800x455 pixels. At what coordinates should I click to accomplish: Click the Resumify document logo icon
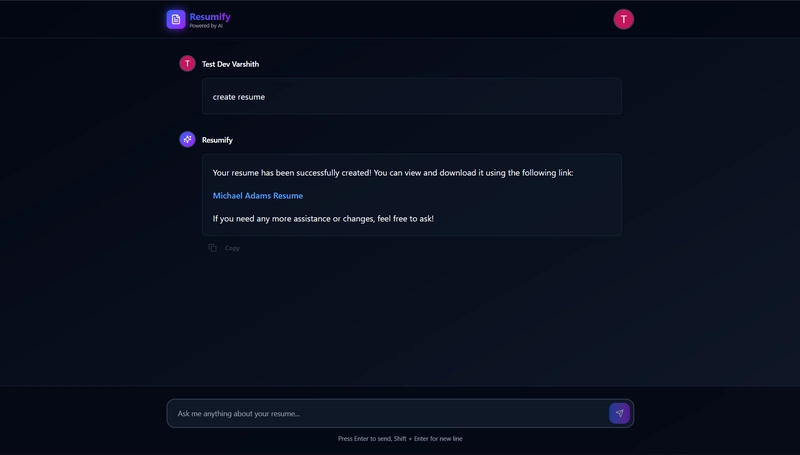(x=176, y=19)
